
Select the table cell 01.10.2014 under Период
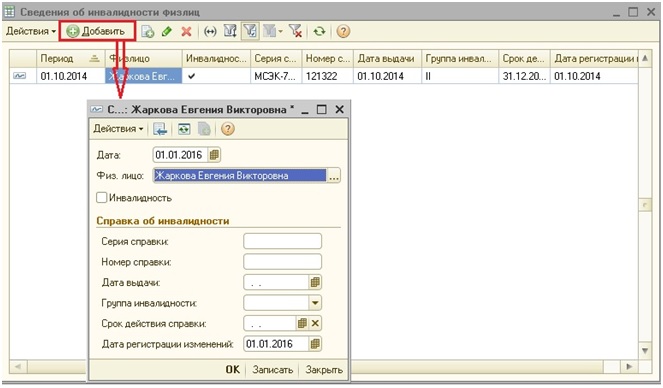(x=71, y=76)
